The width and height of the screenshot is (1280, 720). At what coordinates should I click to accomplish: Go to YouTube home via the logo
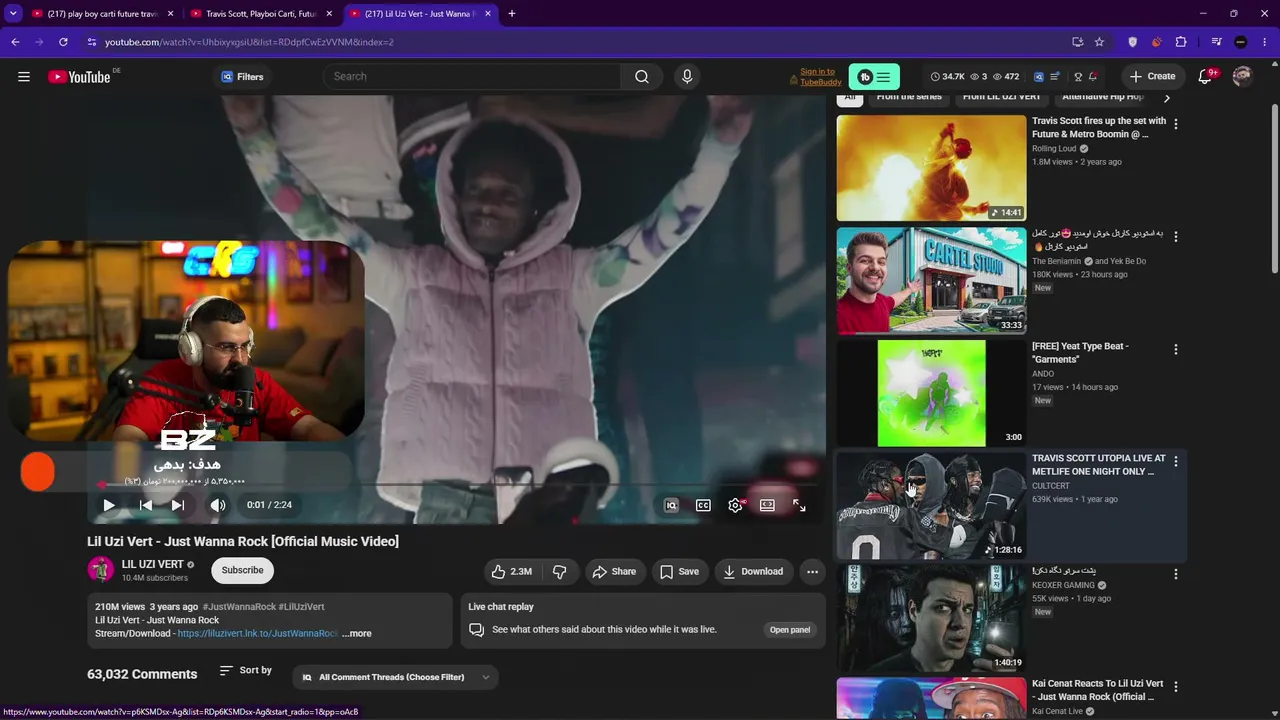tap(79, 77)
